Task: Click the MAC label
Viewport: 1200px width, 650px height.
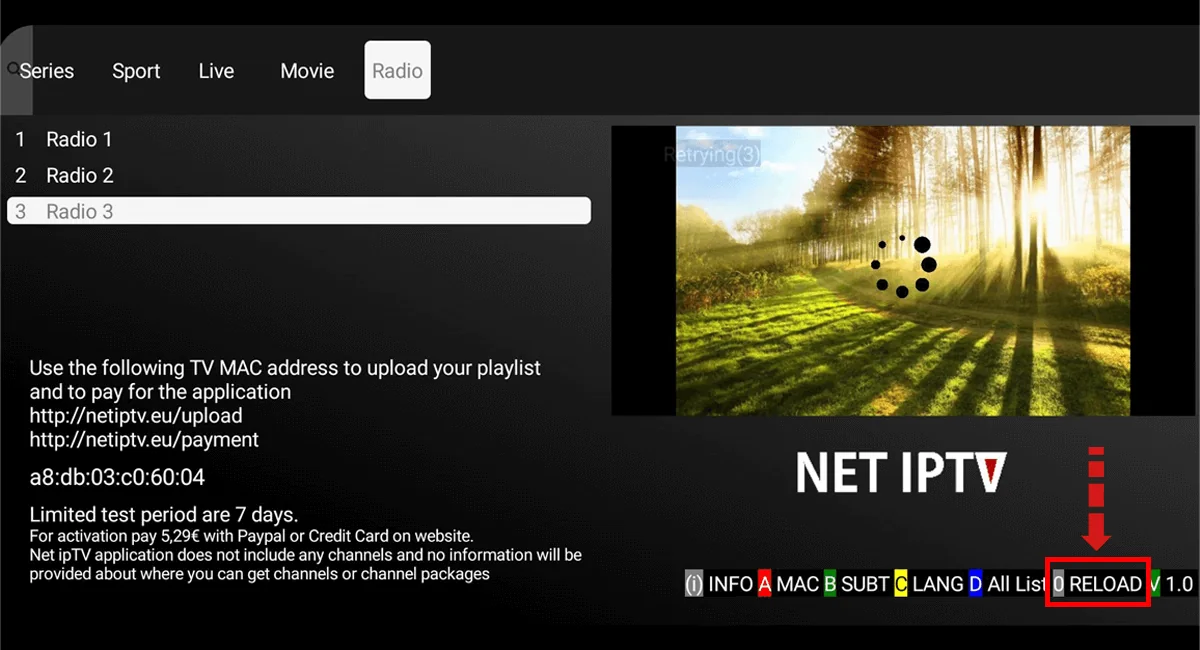Action: (797, 584)
